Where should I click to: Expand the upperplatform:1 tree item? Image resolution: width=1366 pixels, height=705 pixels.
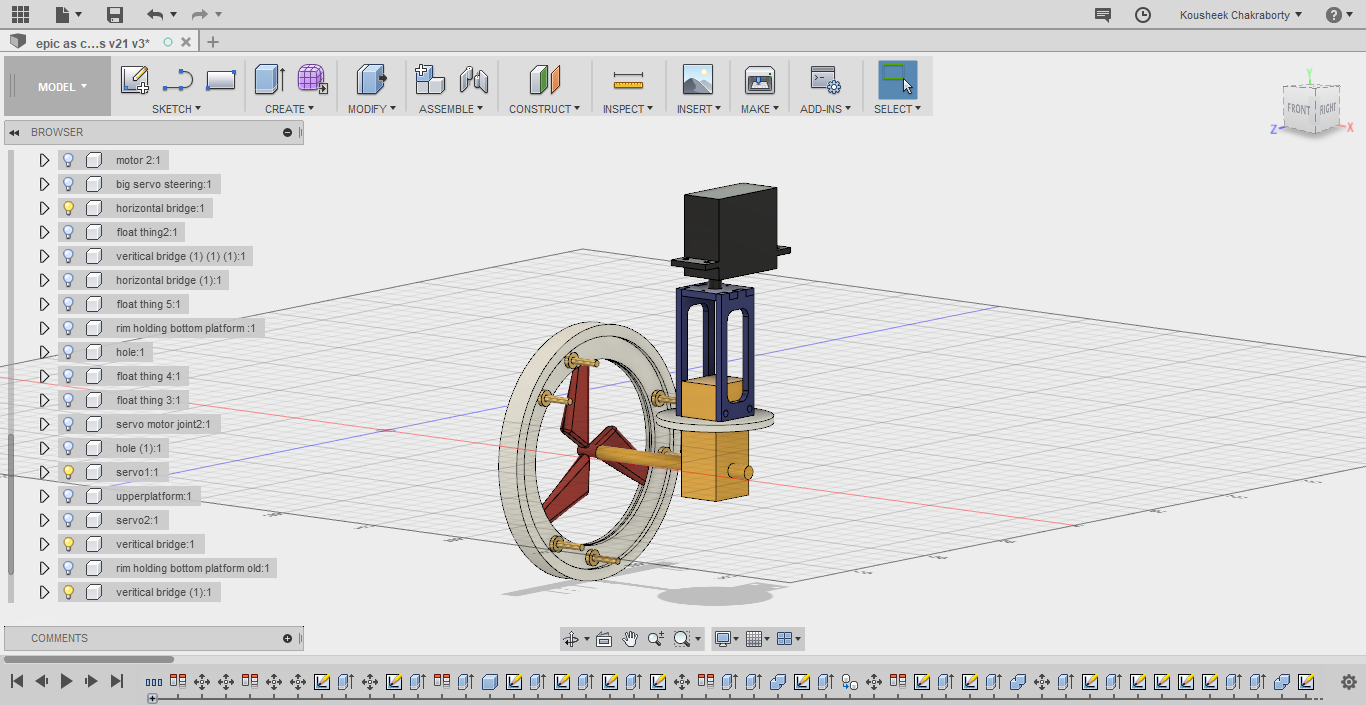(x=43, y=495)
